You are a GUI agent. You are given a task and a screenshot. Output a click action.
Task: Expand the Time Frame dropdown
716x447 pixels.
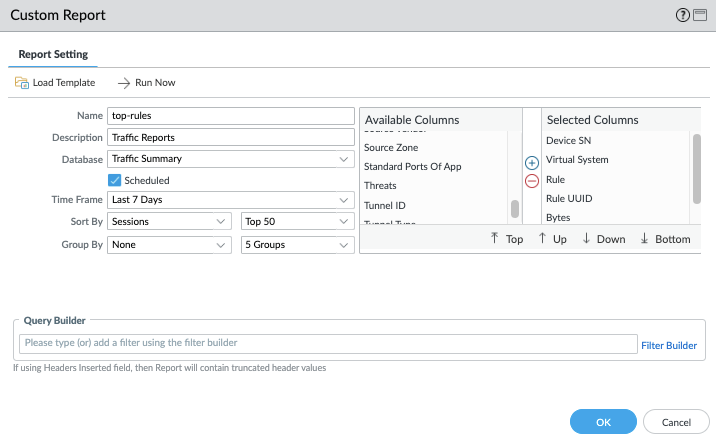[231, 200]
